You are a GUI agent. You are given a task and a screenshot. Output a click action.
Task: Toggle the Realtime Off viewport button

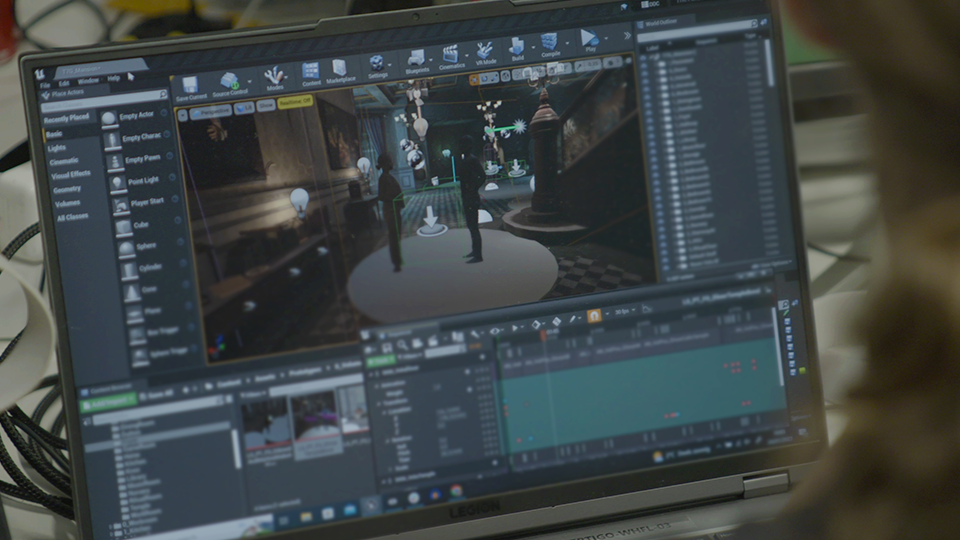click(295, 102)
